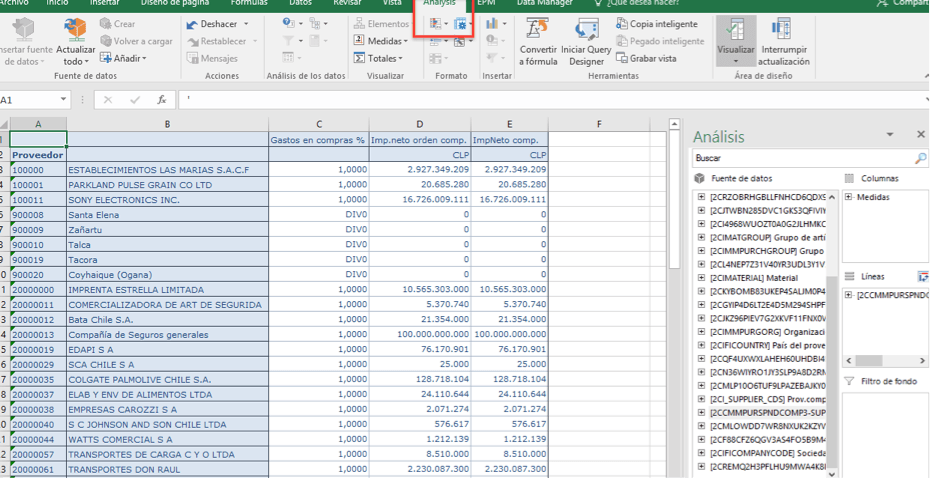Expand the [2CIMATERIAL] Material node
Viewport: 930px width, 478px height.
click(701, 278)
